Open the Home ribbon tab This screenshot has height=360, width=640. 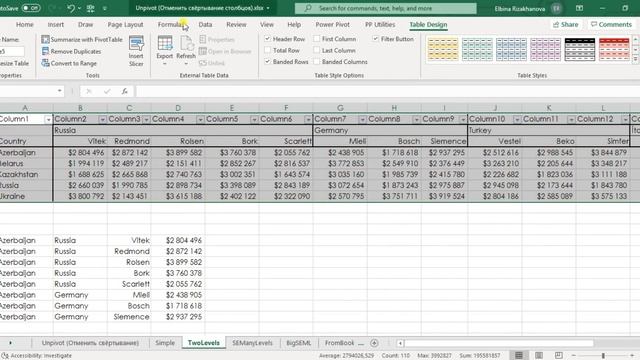pyautogui.click(x=25, y=24)
